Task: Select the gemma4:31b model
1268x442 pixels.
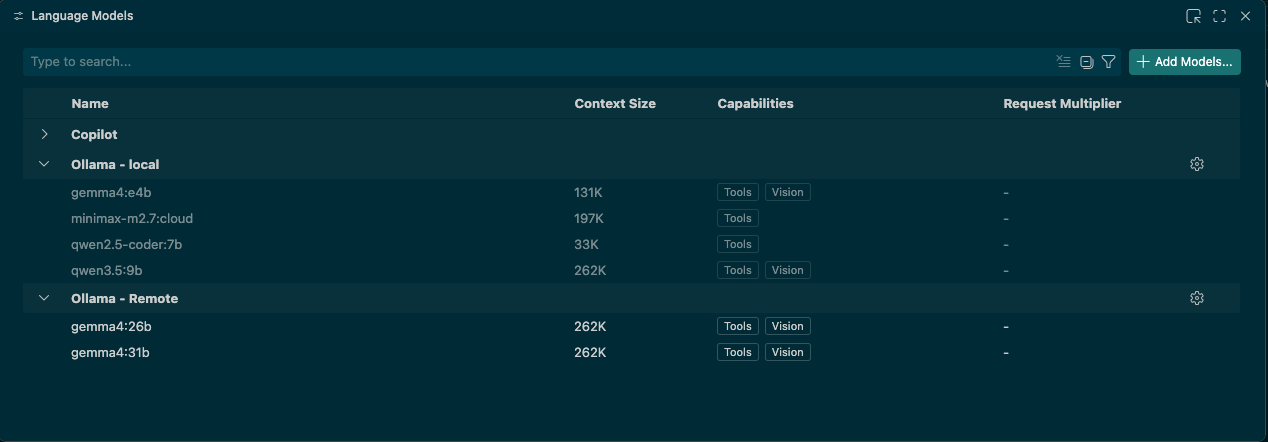Action: pos(631,352)
